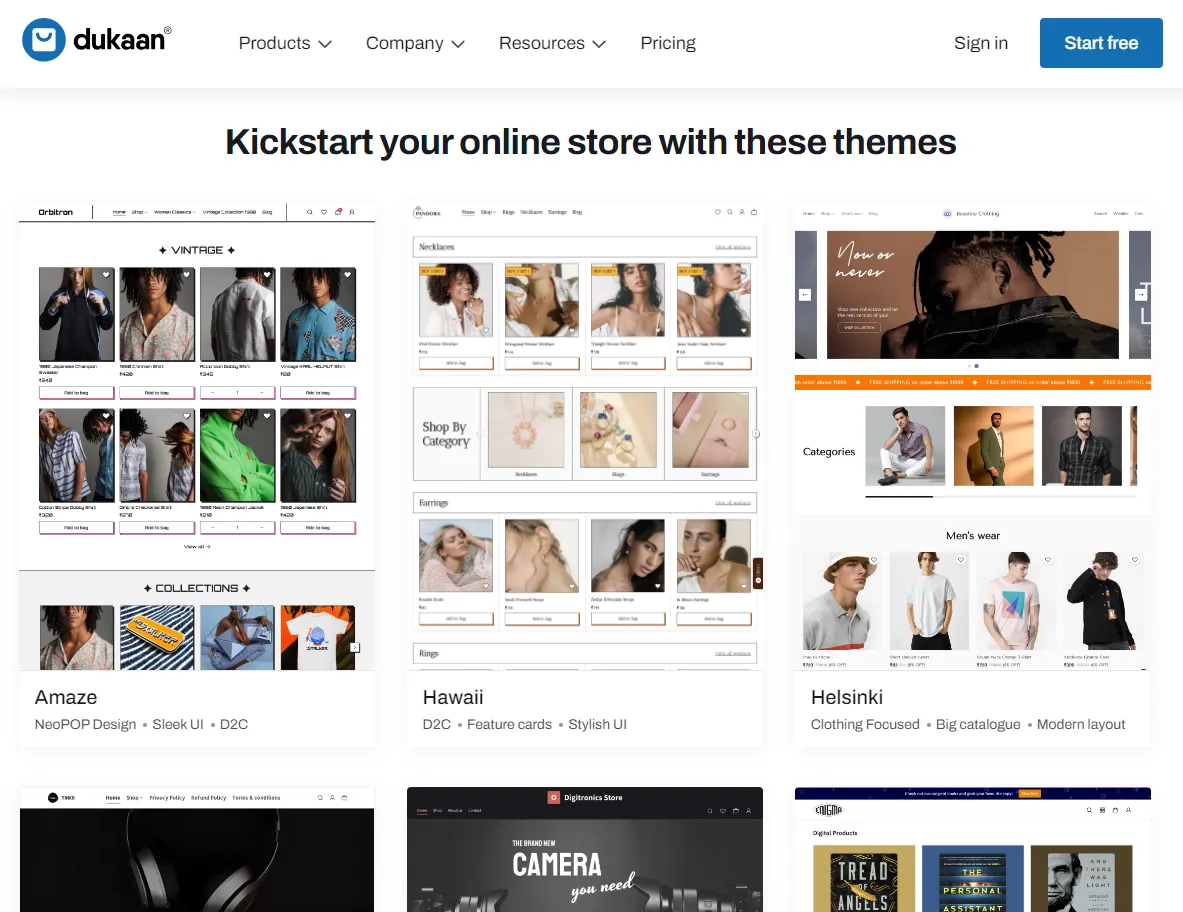The width and height of the screenshot is (1183, 912).
Task: Expand the Products dropdown menu
Action: (x=285, y=43)
